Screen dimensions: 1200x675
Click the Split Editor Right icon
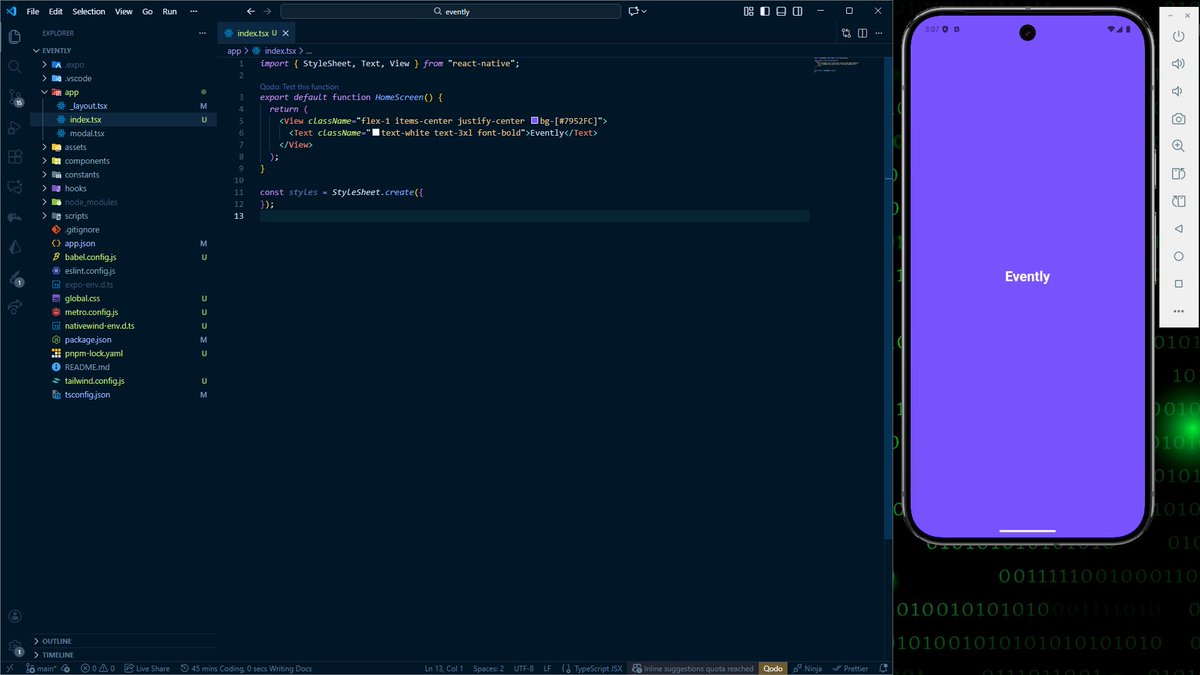(x=862, y=33)
